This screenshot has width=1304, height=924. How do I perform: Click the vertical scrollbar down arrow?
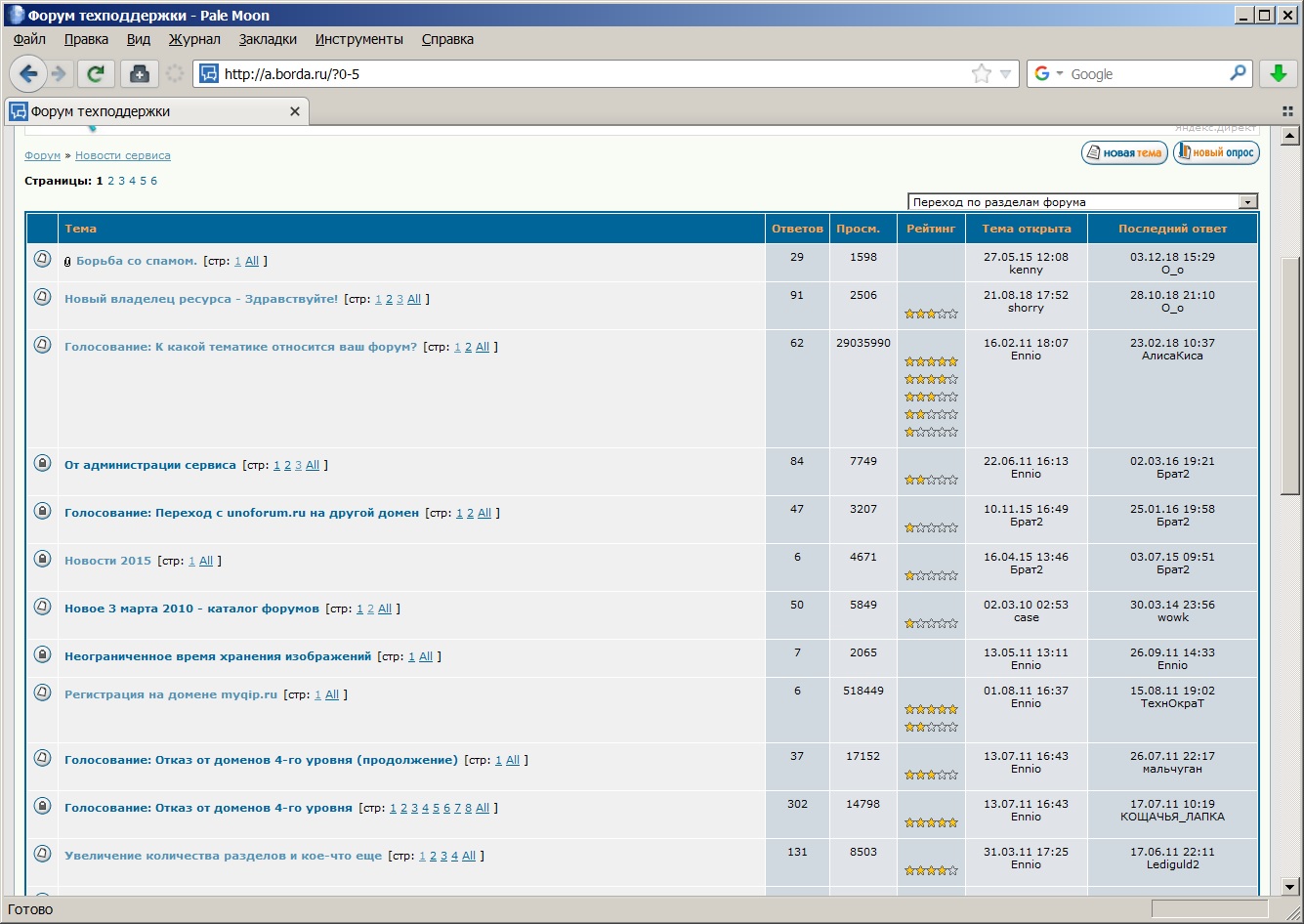tap(1289, 886)
